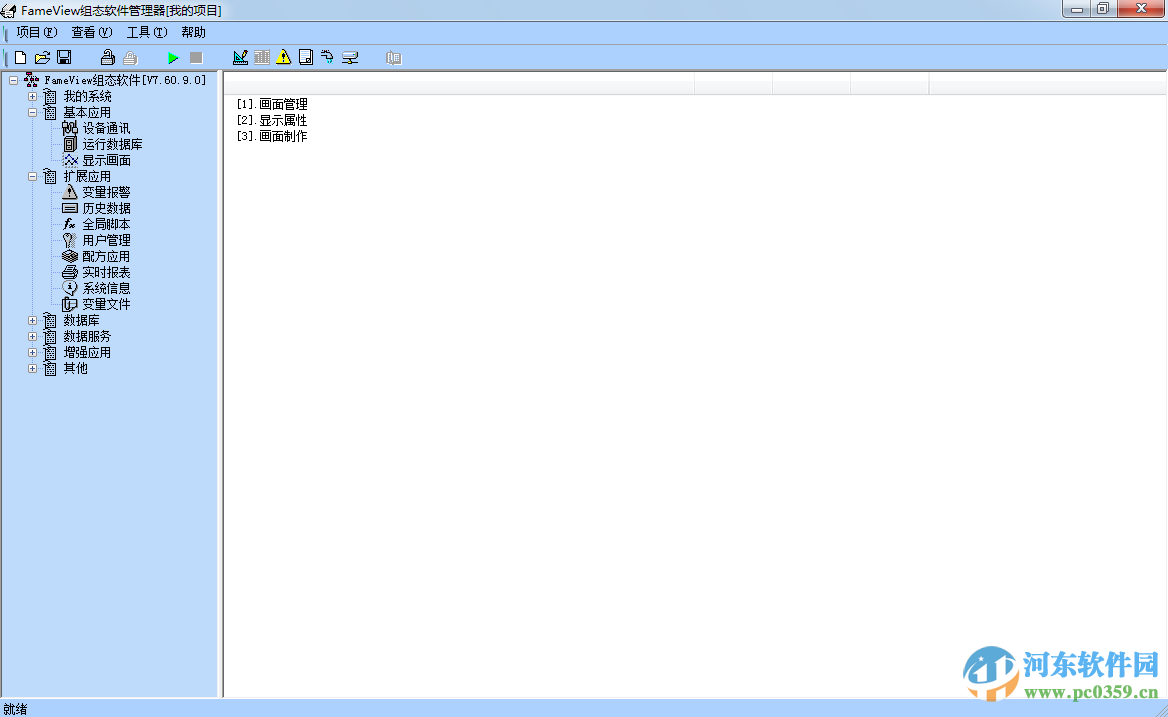The image size is (1168, 717).
Task: Click the document report toolbar icon
Action: pyautogui.click(x=305, y=57)
